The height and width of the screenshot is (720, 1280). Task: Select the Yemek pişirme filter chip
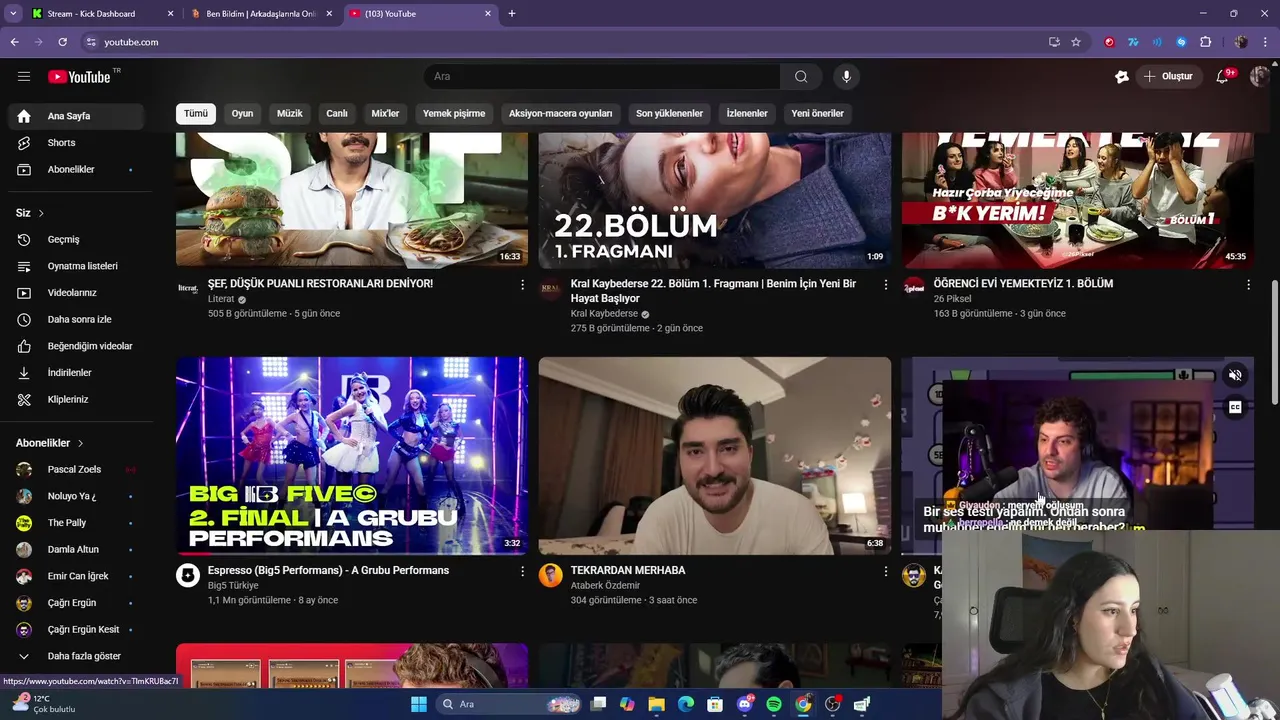(x=454, y=113)
